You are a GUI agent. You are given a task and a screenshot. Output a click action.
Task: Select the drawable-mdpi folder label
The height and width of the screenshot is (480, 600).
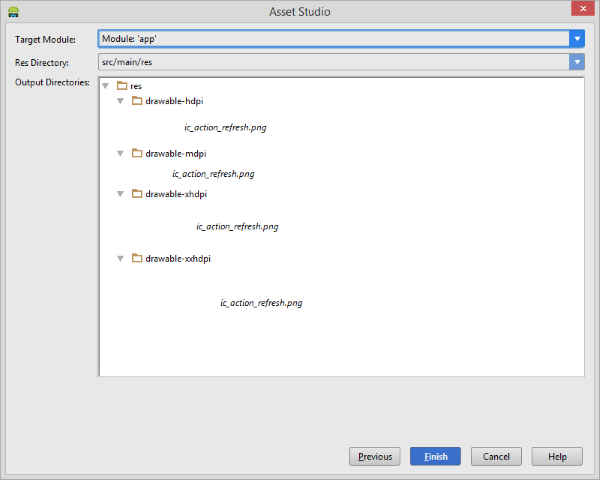176,153
